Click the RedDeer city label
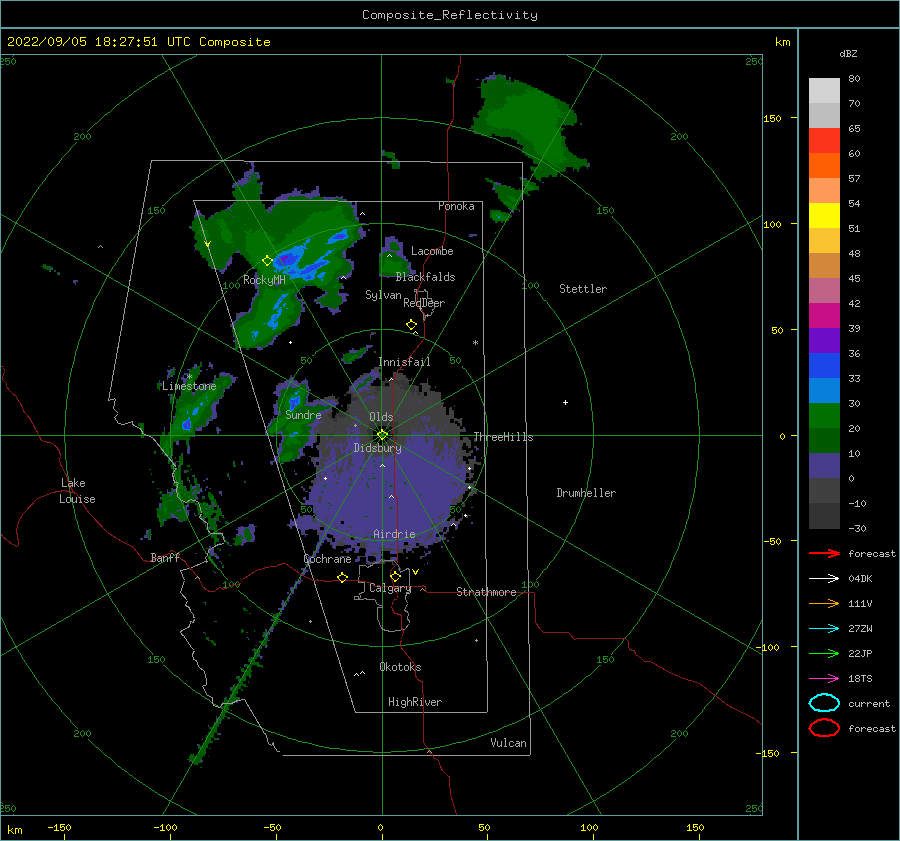 [424, 303]
